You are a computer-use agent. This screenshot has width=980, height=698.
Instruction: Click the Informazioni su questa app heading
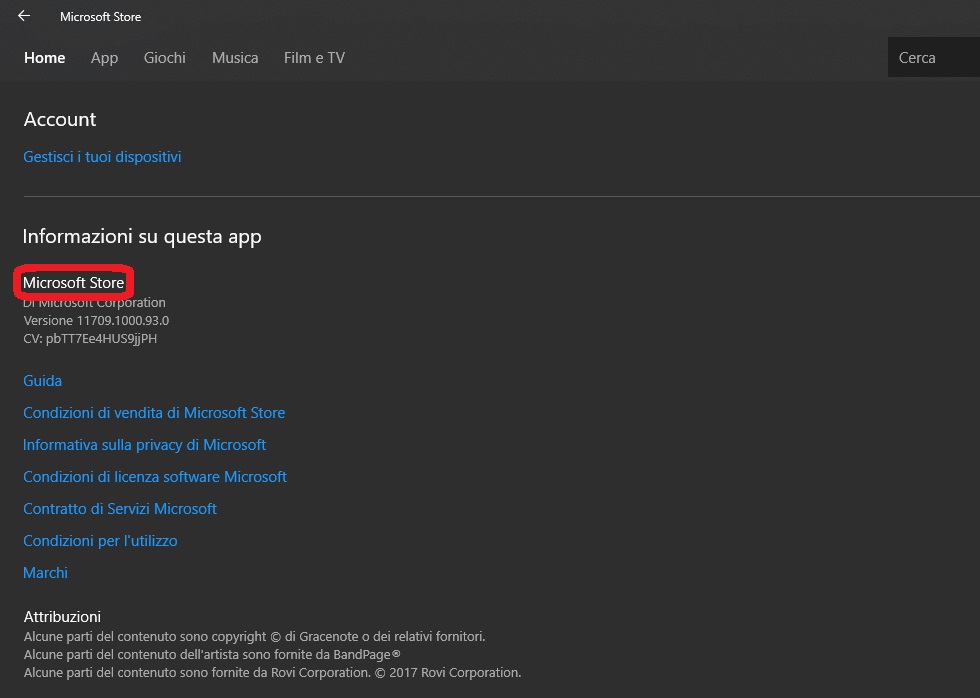(142, 236)
